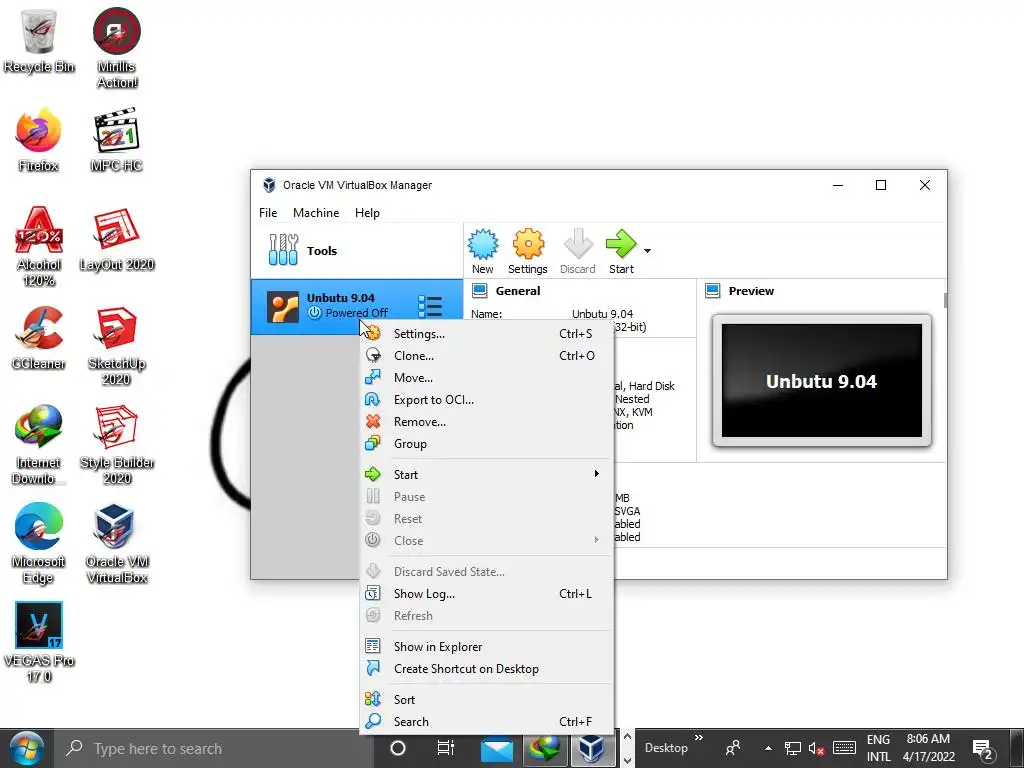1024x768 pixels.
Task: Open LayOut 2020 desktop icon
Action: 116,238
